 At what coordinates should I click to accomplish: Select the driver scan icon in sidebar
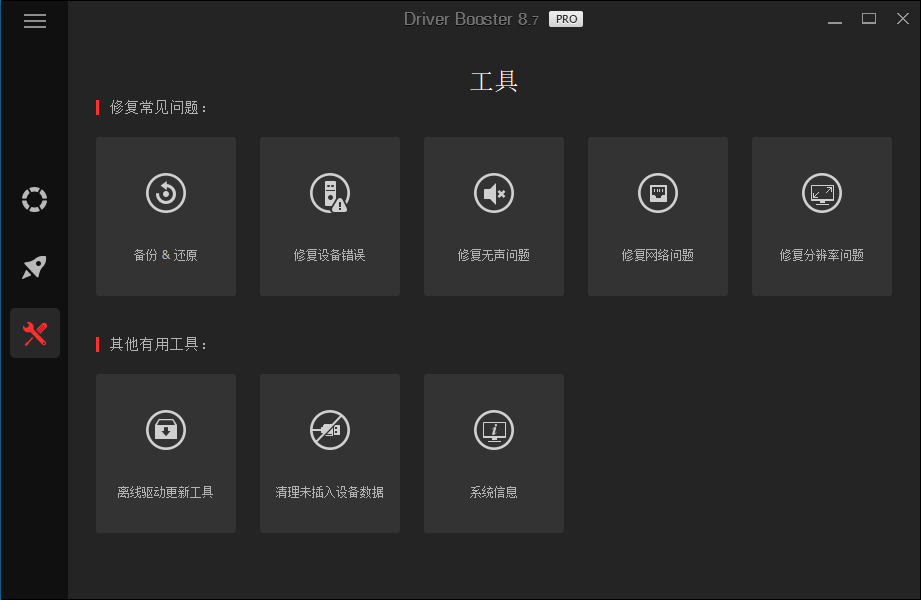tap(34, 200)
